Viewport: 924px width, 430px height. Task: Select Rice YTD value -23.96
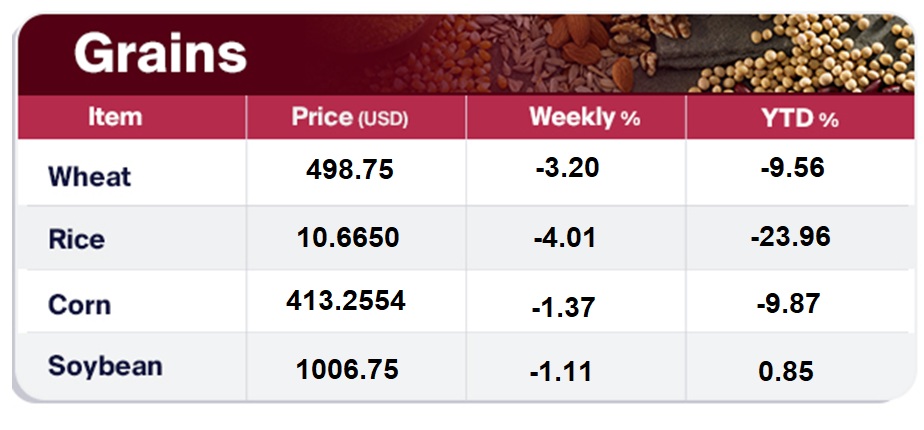tap(790, 237)
